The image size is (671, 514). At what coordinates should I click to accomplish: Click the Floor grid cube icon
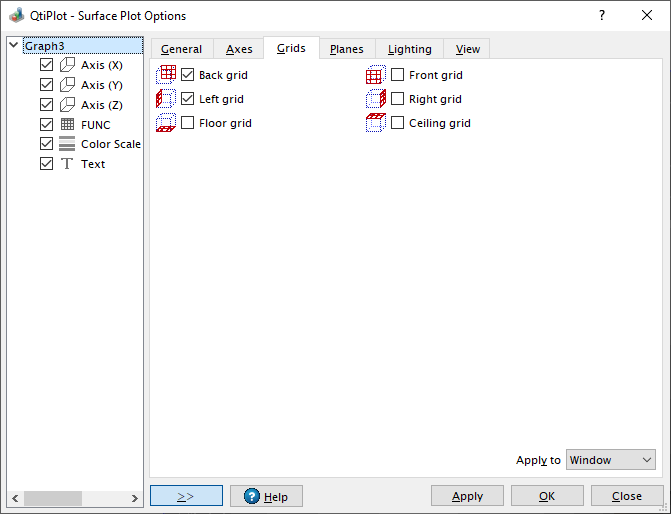(167, 123)
